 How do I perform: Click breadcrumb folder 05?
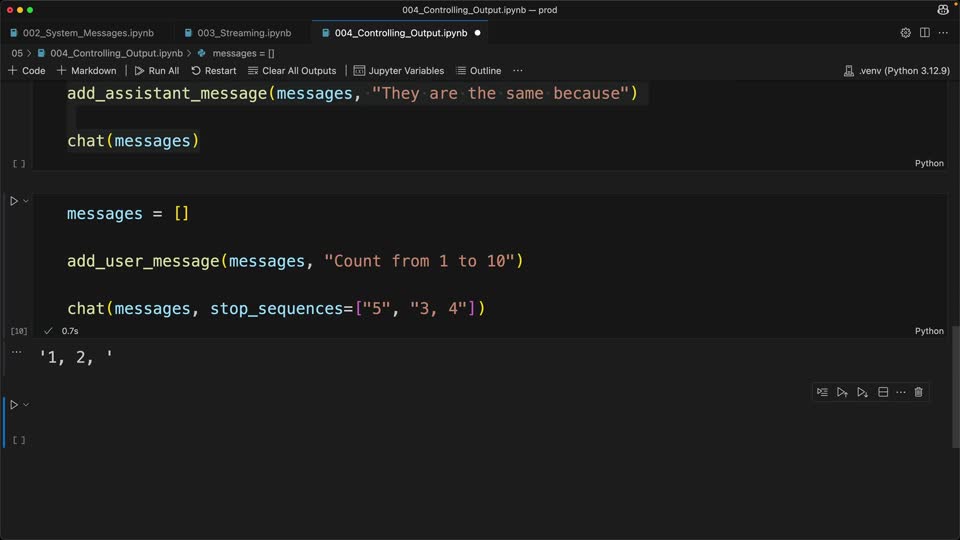(17, 53)
